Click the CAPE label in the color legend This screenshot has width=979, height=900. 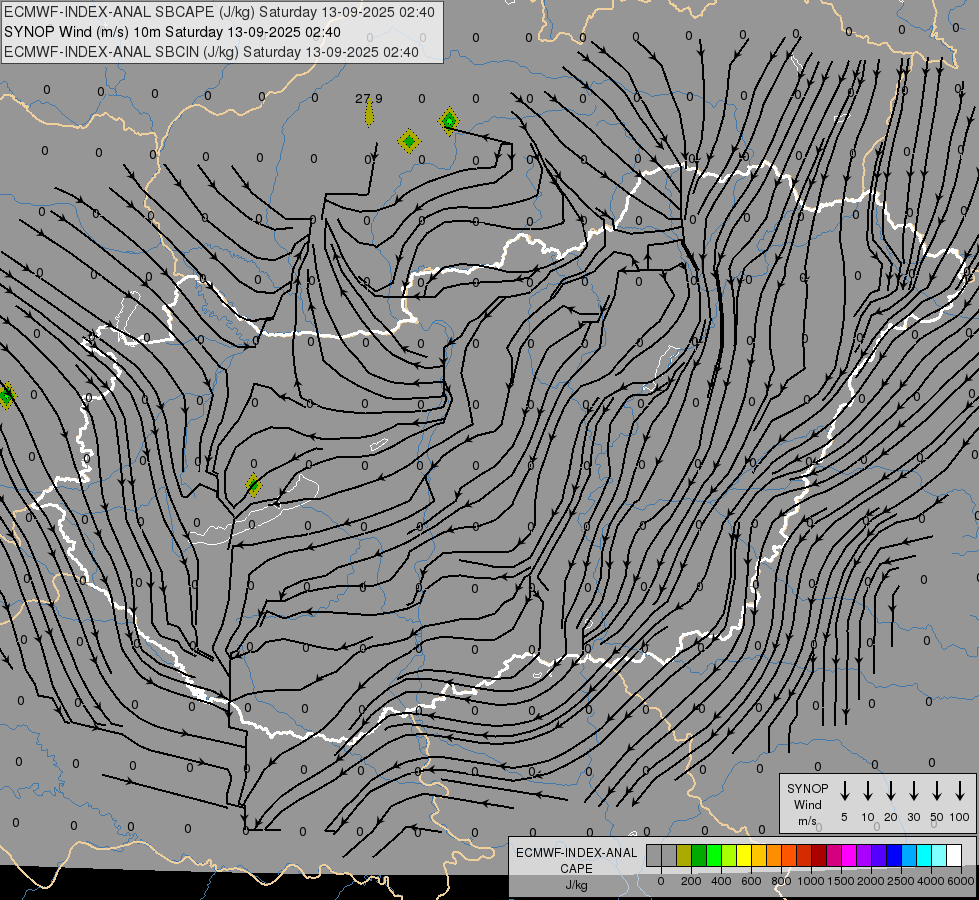tap(576, 869)
